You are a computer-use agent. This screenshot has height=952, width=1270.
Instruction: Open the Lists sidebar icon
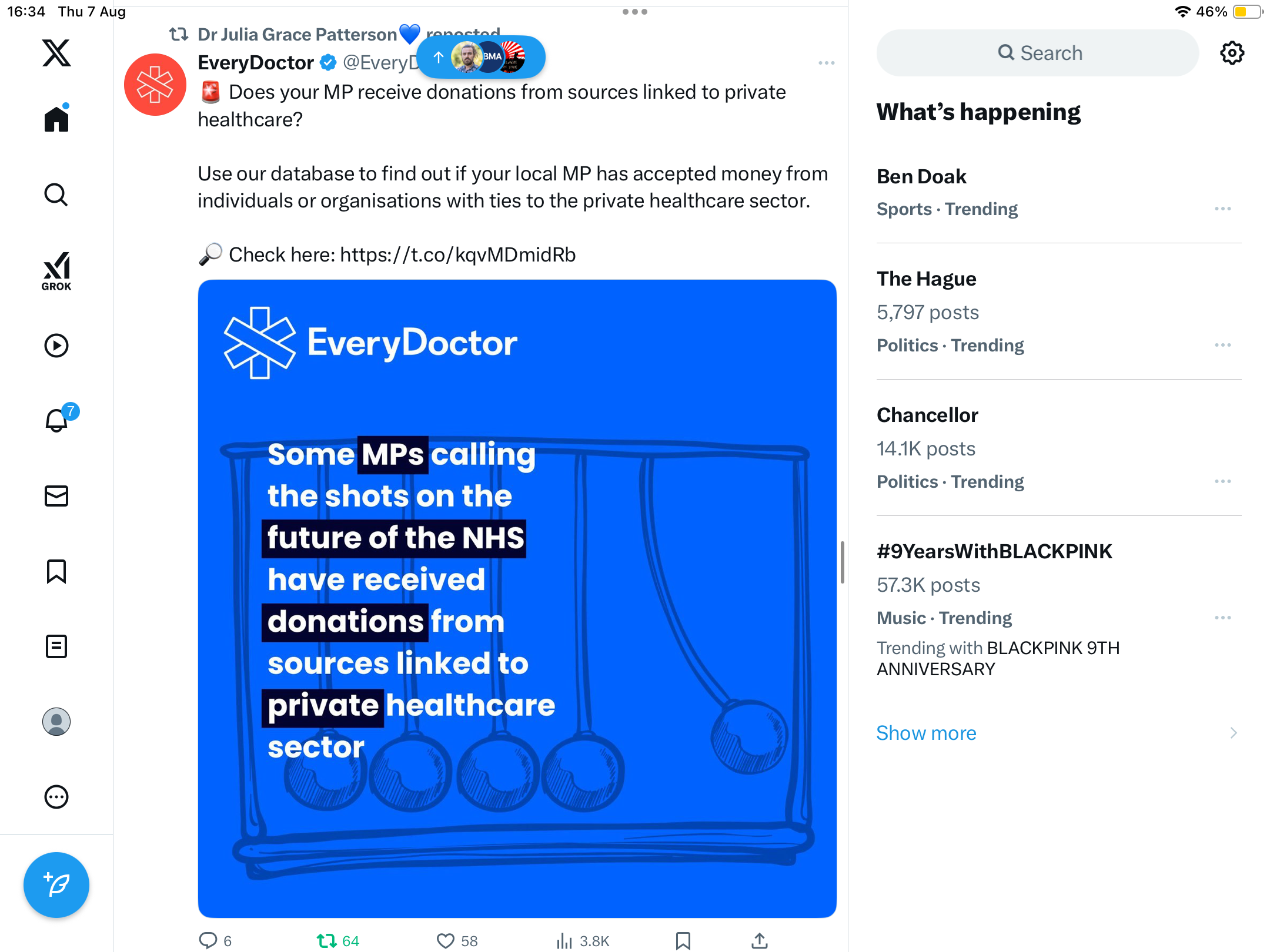[x=56, y=646]
